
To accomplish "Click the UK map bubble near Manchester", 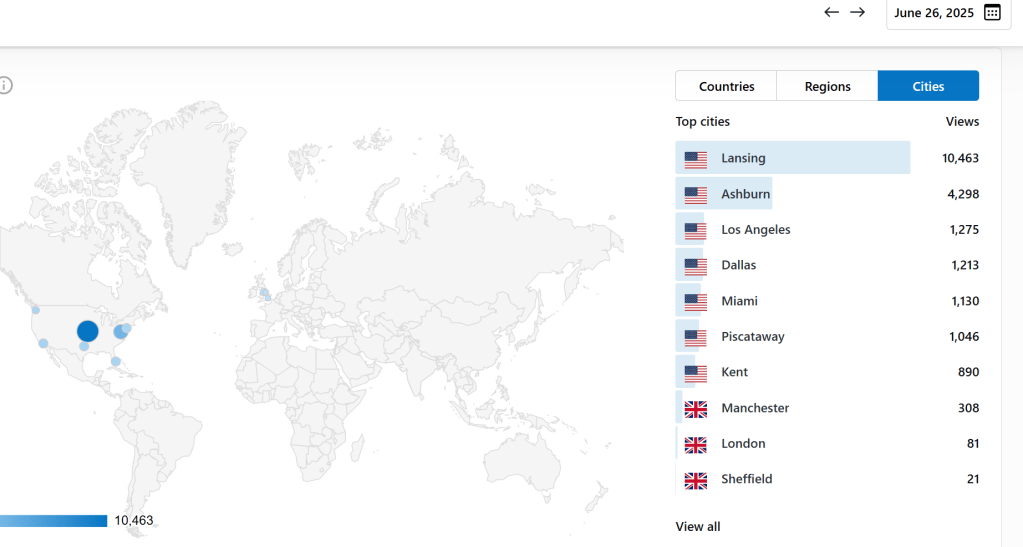I will tap(264, 293).
